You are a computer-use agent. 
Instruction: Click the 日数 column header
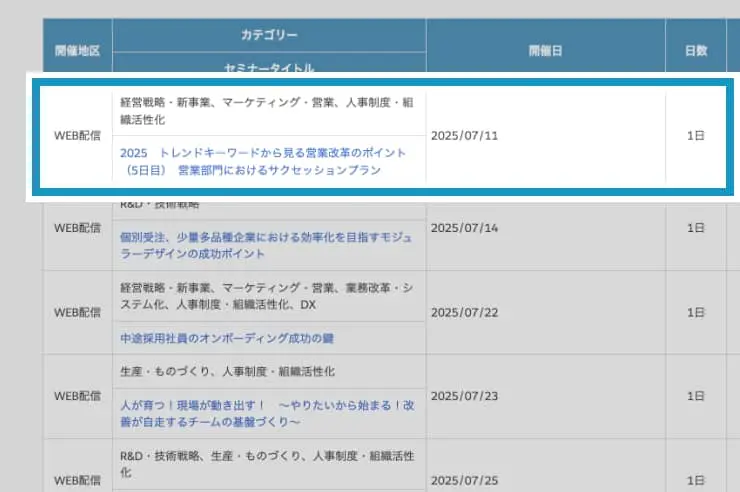click(x=696, y=49)
